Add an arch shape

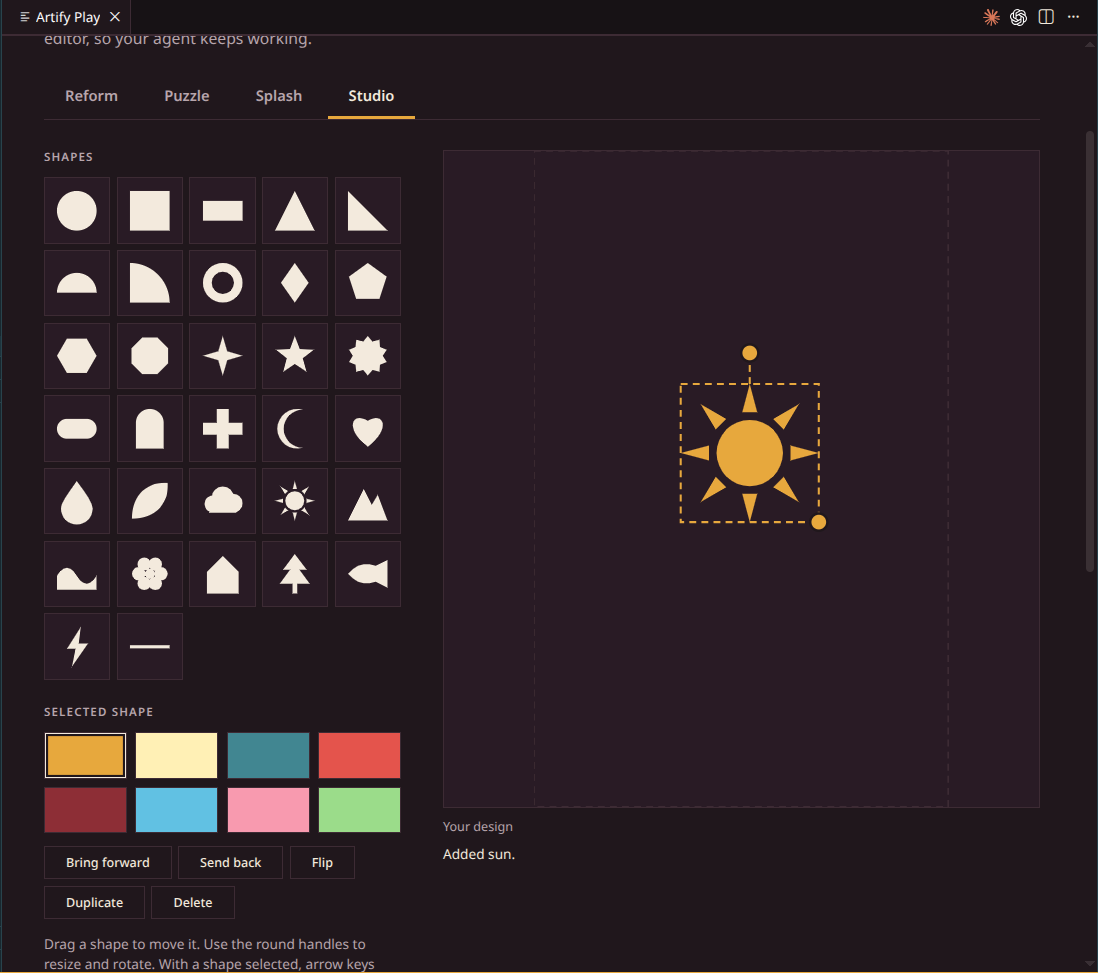pyautogui.click(x=150, y=428)
